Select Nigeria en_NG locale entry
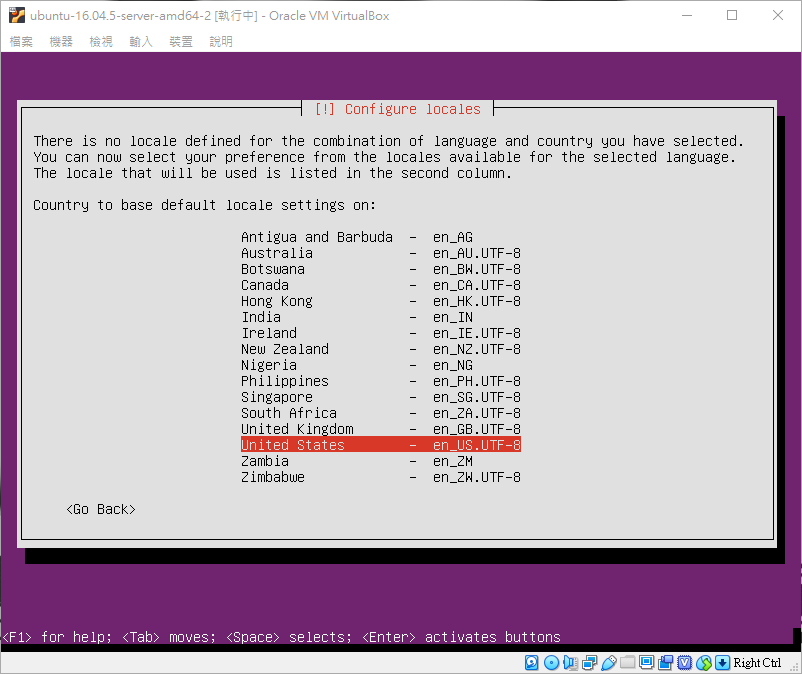802x674 pixels. pyautogui.click(x=381, y=365)
